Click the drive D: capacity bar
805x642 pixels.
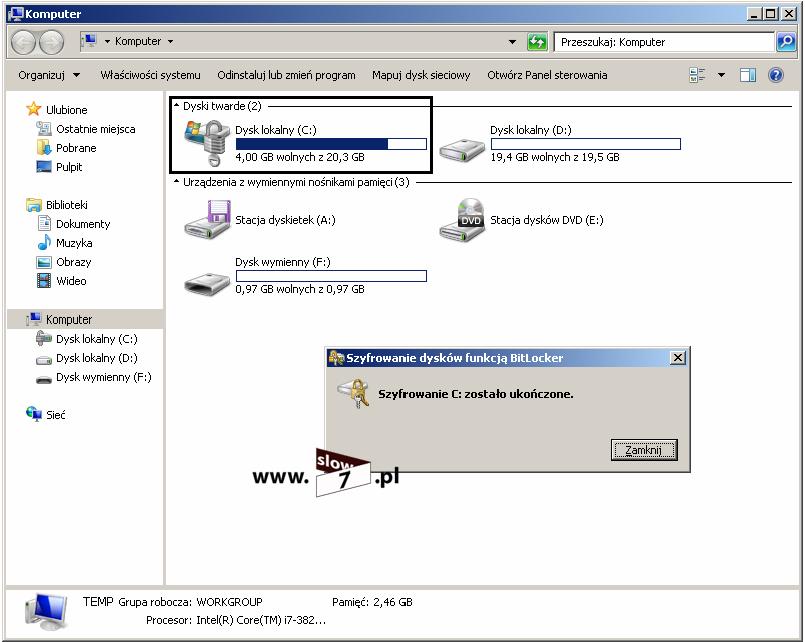coord(586,144)
